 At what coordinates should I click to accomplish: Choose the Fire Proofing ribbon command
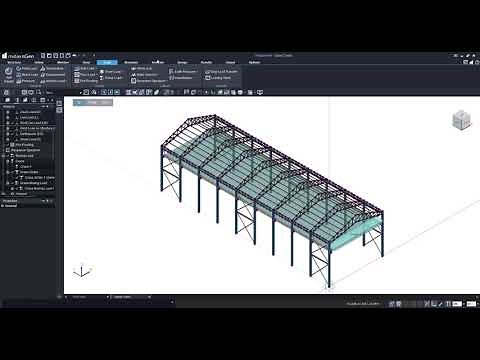pos(86,81)
